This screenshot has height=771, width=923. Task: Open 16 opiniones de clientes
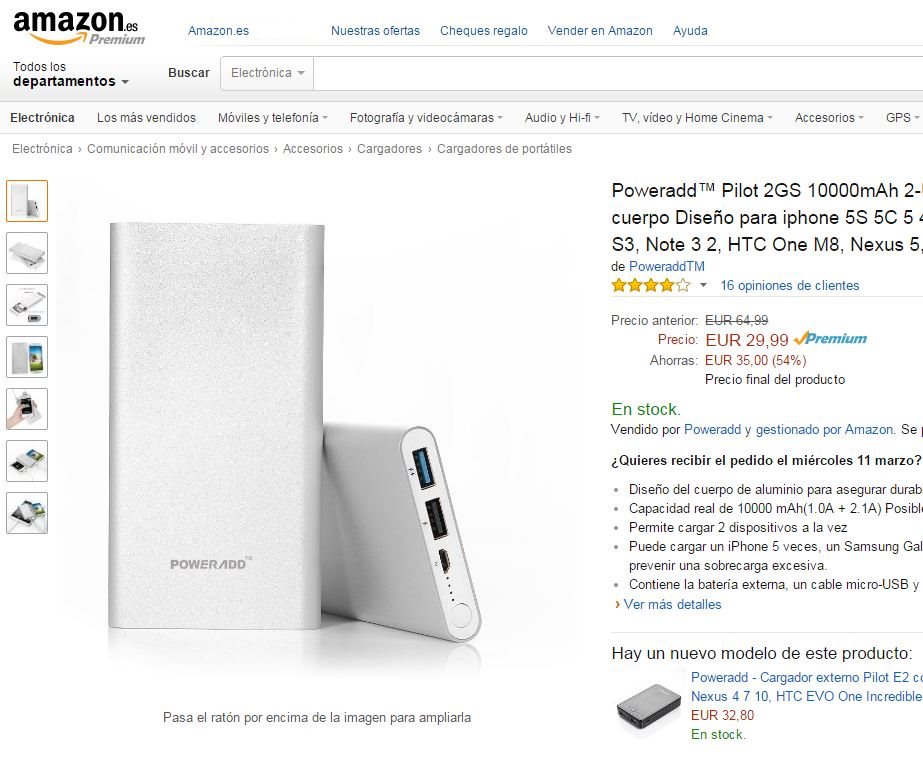pyautogui.click(x=789, y=285)
